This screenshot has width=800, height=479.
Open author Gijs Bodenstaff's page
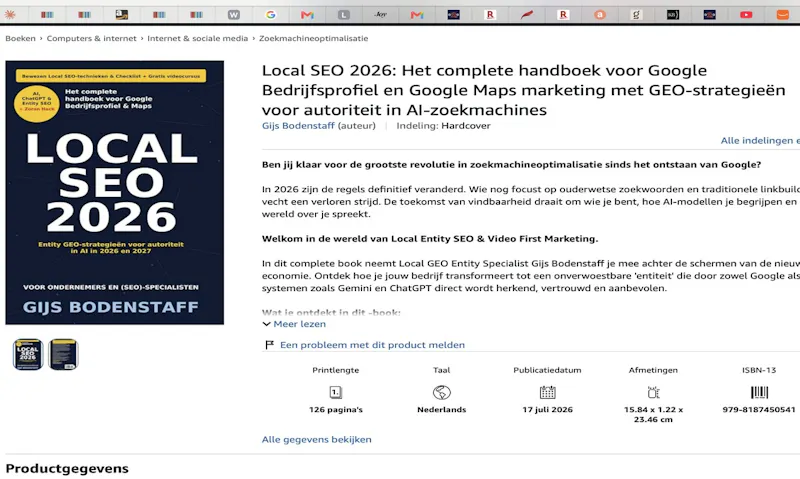(298, 125)
